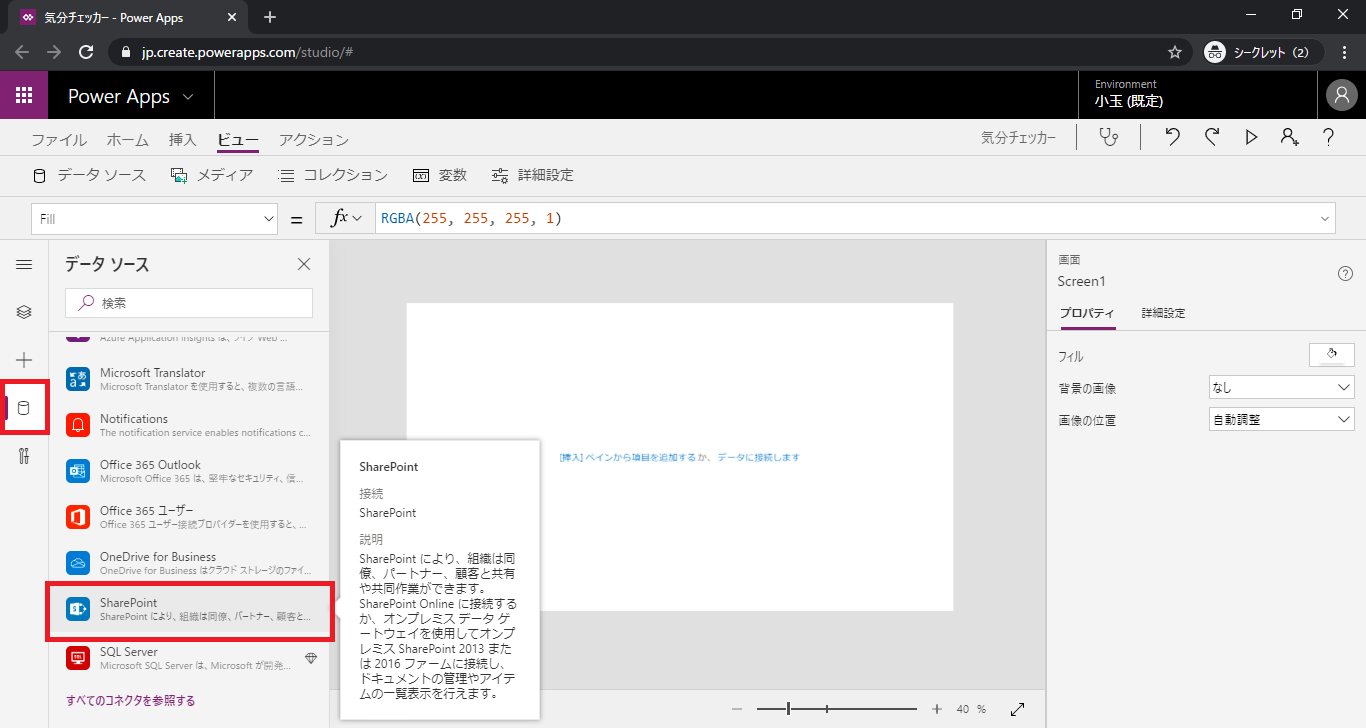This screenshot has width=1366, height=728.
Task: Click the zoom slider track
Action: coord(836,709)
